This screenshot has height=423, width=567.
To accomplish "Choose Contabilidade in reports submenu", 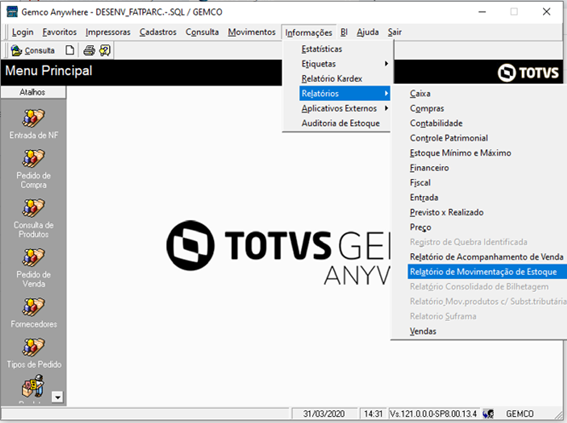I will (436, 123).
